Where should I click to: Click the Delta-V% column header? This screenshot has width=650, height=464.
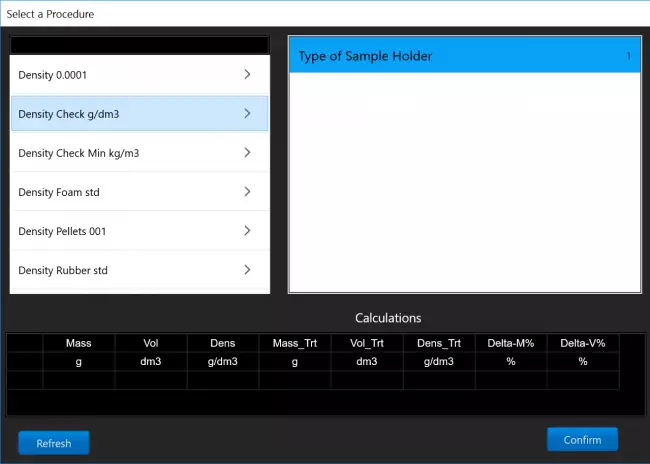582,343
